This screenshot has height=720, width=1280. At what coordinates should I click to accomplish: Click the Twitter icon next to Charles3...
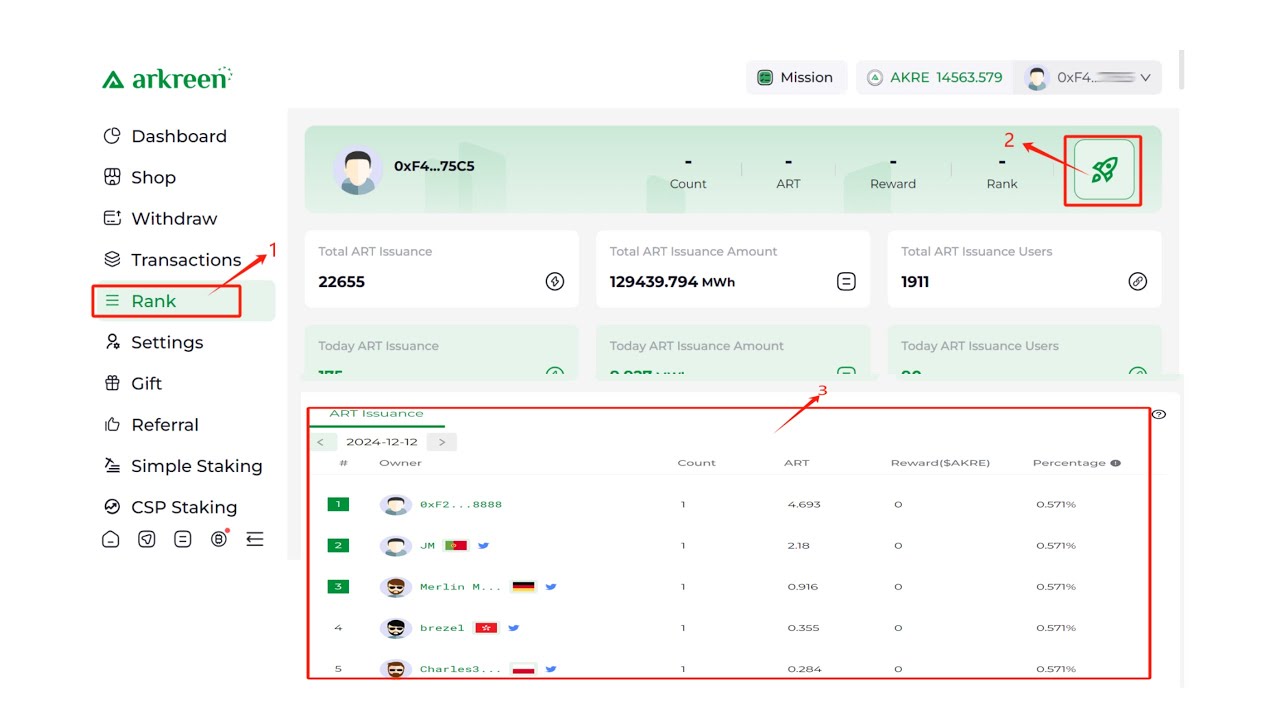click(551, 669)
